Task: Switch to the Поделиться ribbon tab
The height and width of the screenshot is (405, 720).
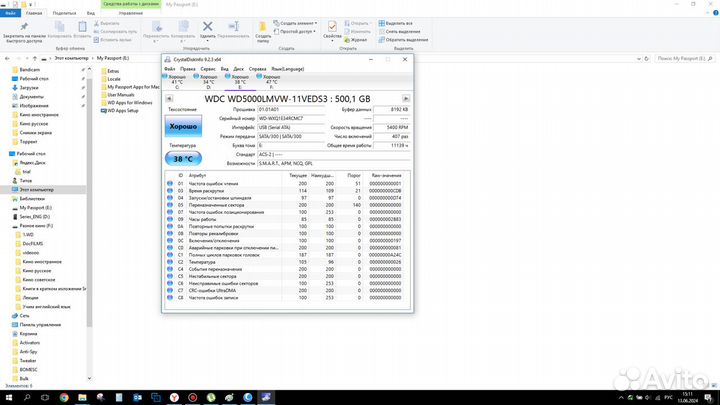Action: click(x=64, y=13)
